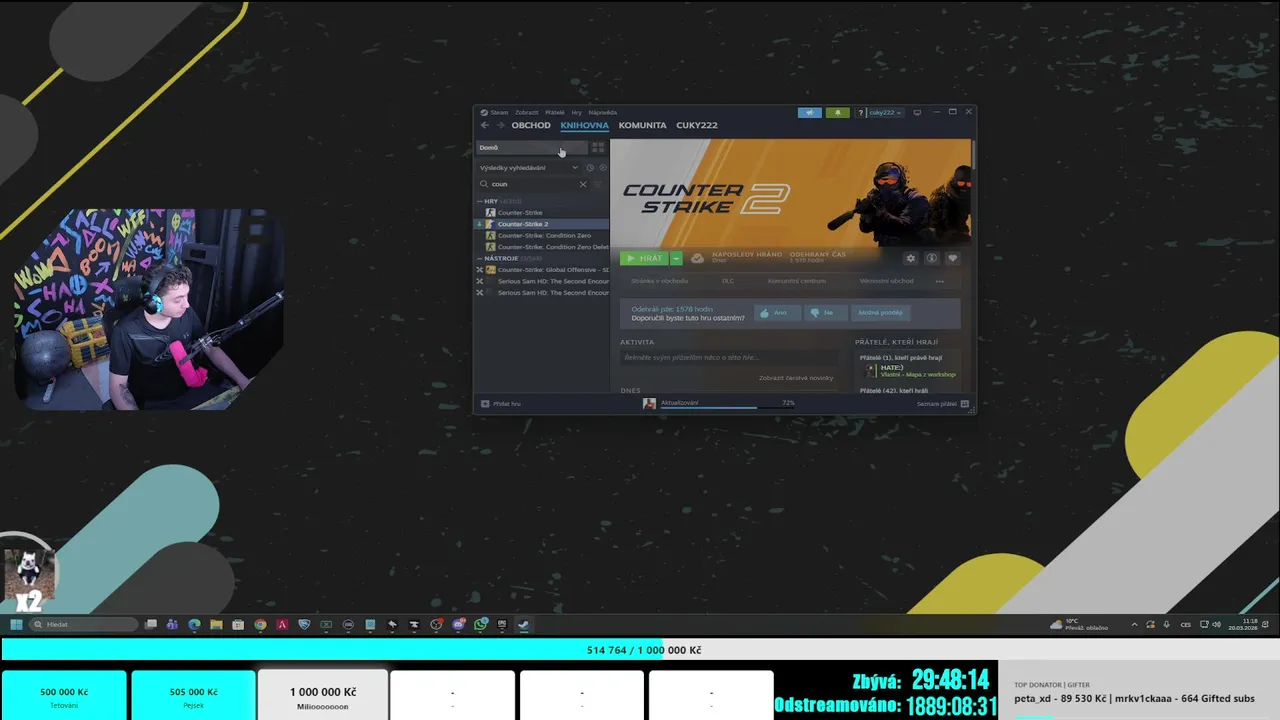
Task: Open friend HATE:) playing now
Action: [x=910, y=370]
